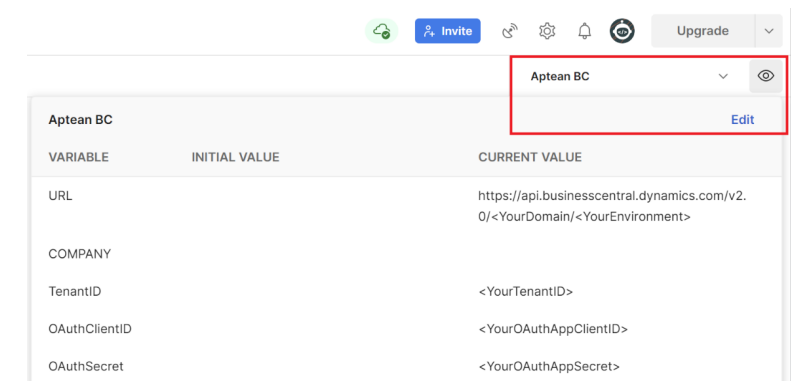793x385 pixels.
Task: Select the business central URL current value
Action: click(612, 206)
